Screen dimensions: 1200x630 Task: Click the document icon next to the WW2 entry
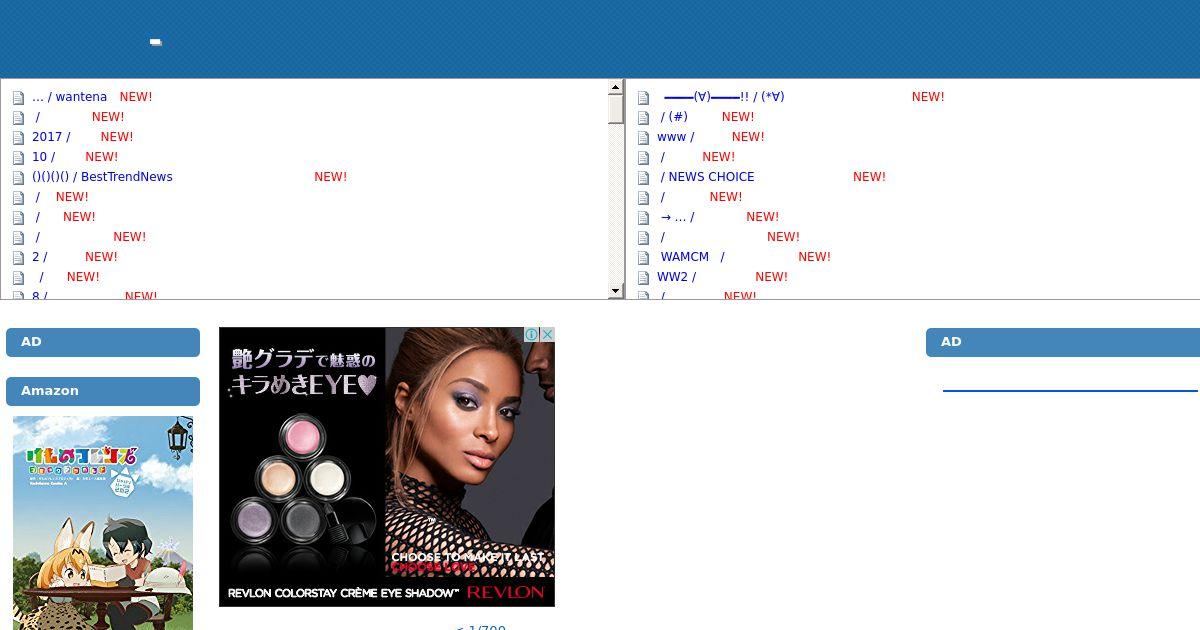(644, 278)
